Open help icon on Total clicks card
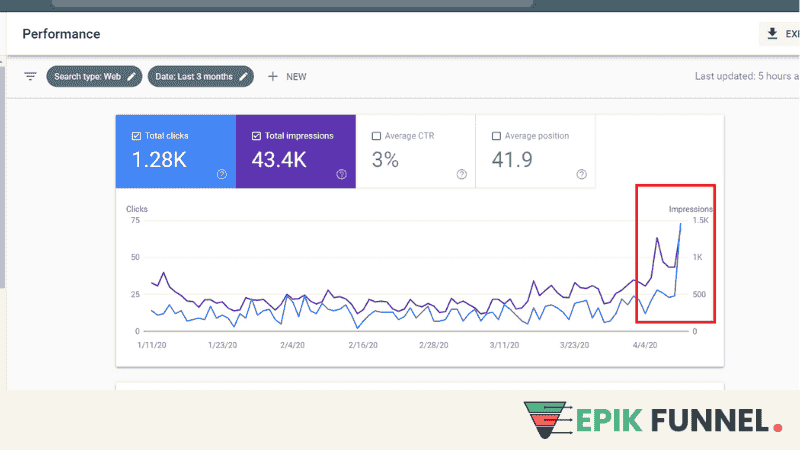 [x=221, y=174]
